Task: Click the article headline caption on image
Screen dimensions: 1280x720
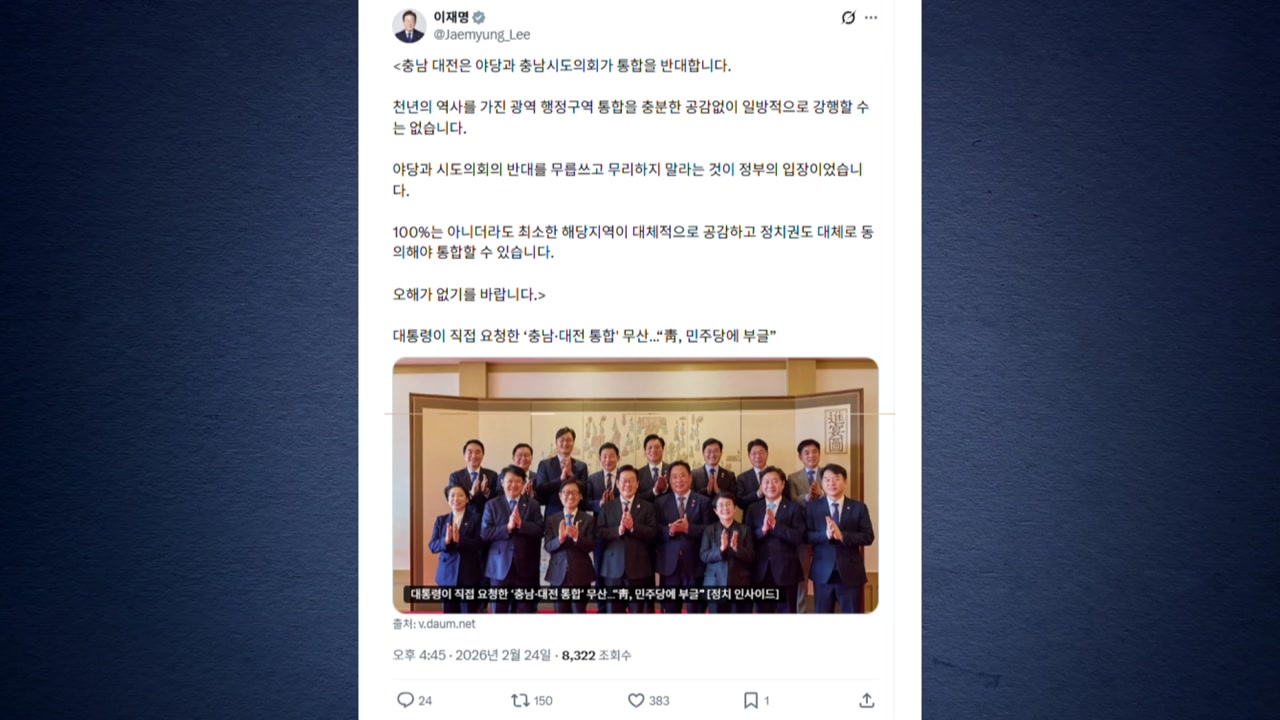Action: 594,594
